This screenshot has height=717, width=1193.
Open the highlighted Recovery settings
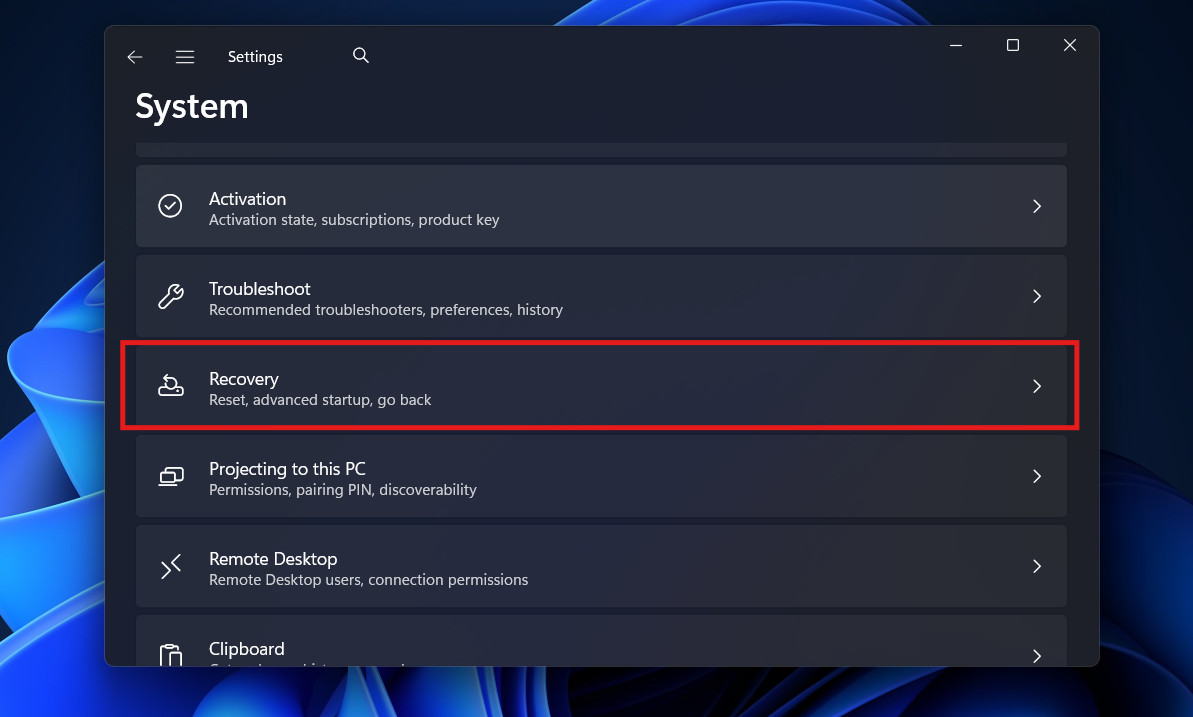pos(600,386)
